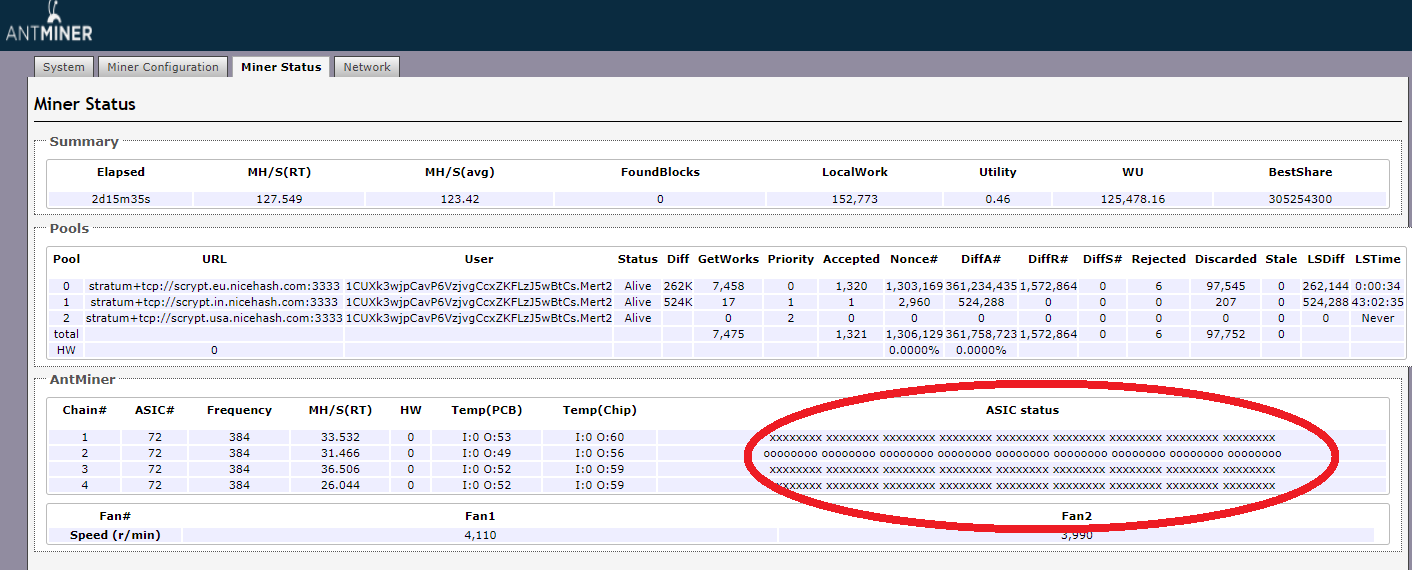Select the Rejected column header

(x=1158, y=259)
